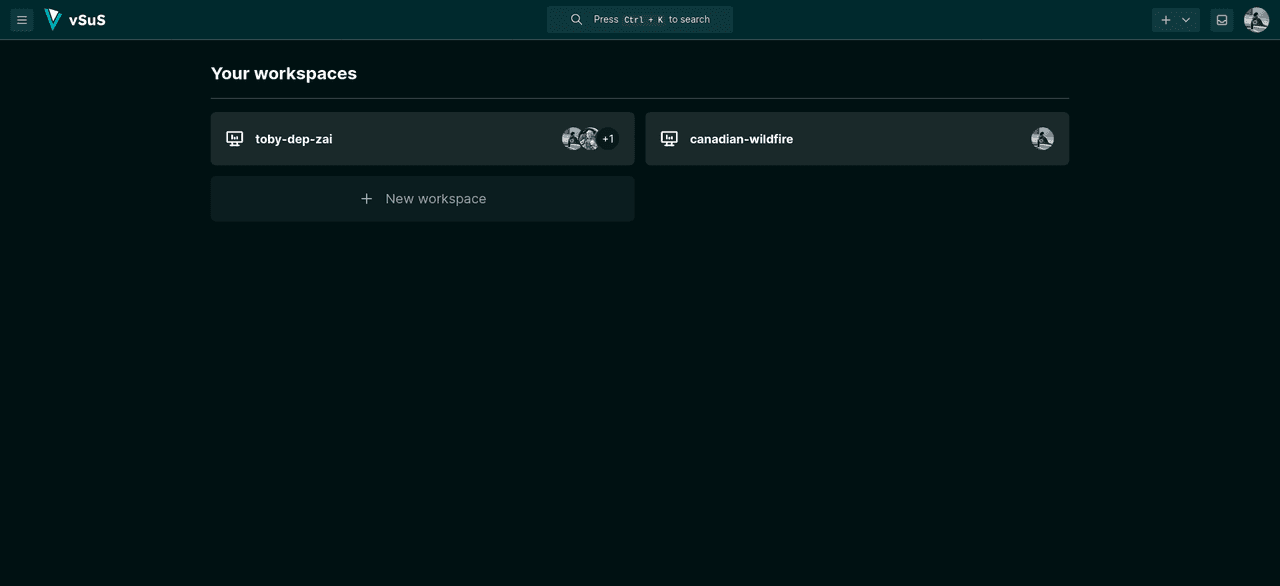Click the vSuS brand name link
Screen dimensions: 1280x586
pos(87,20)
